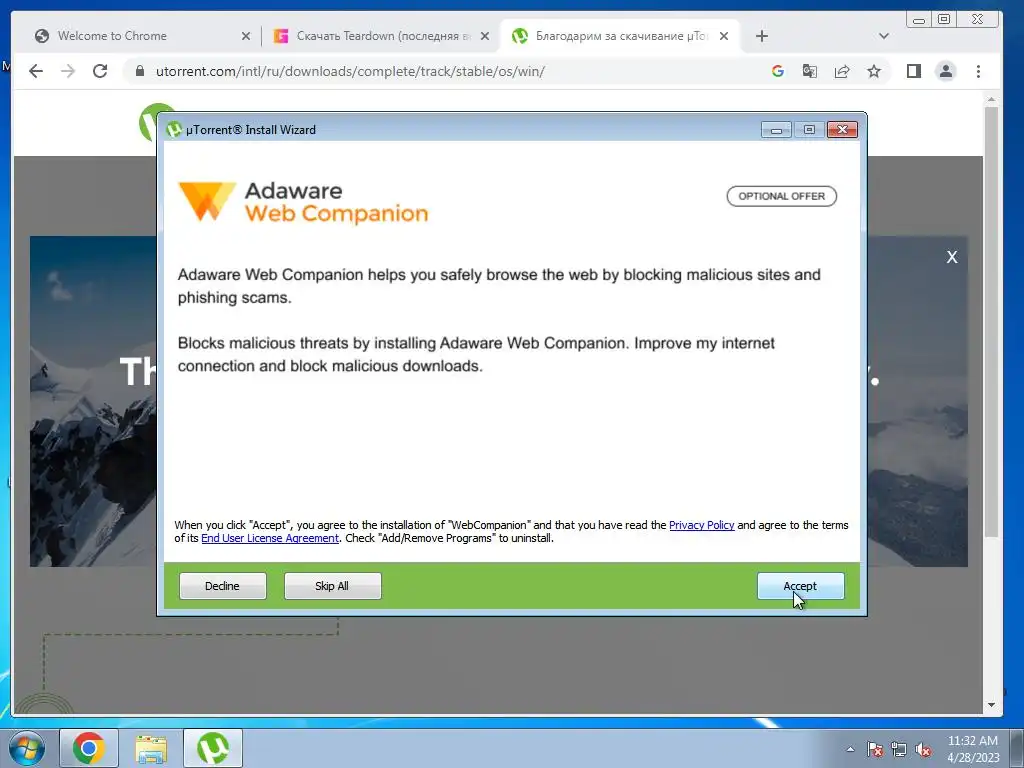Viewport: 1024px width, 768px height.
Task: Click the scrollbar up arrow
Action: 991,100
